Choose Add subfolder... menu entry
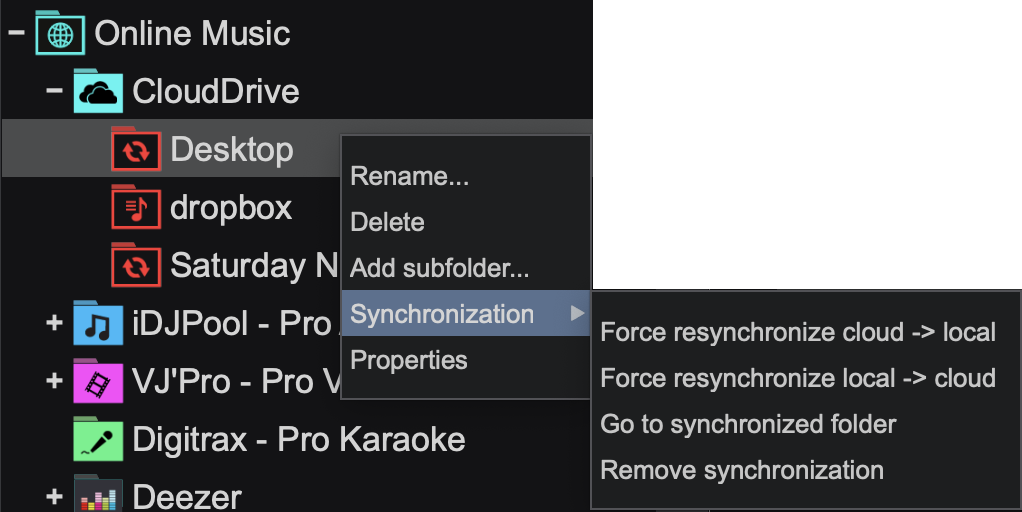This screenshot has width=1022, height=512. [440, 268]
